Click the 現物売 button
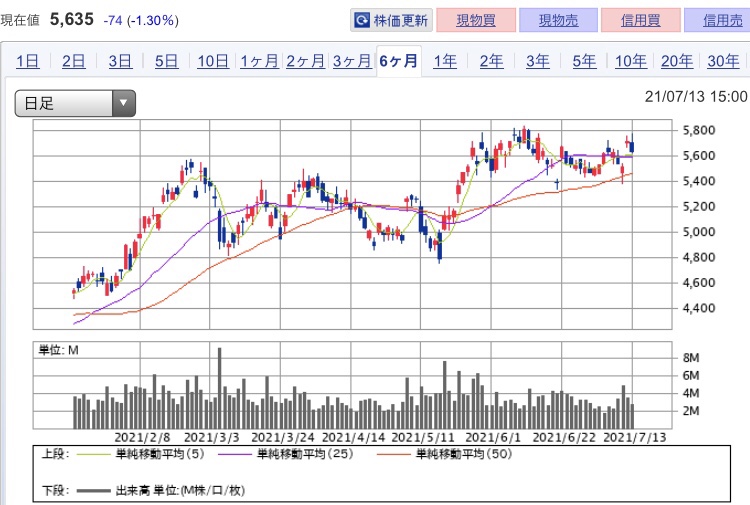The width and height of the screenshot is (750, 505). 558,20
